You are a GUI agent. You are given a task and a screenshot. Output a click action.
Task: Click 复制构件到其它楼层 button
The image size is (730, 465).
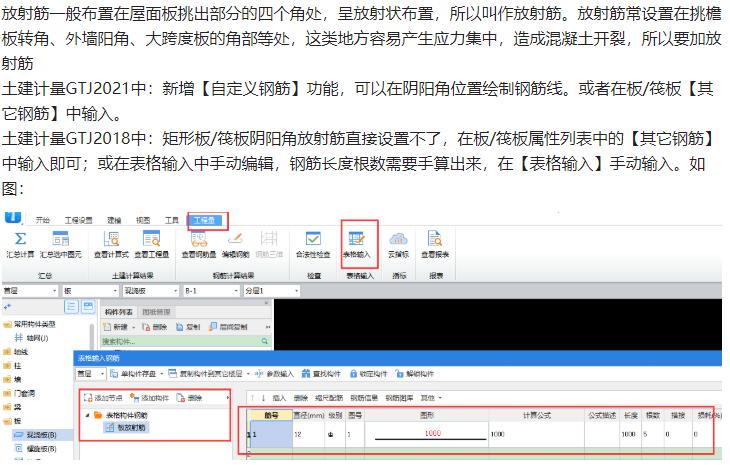coord(205,374)
